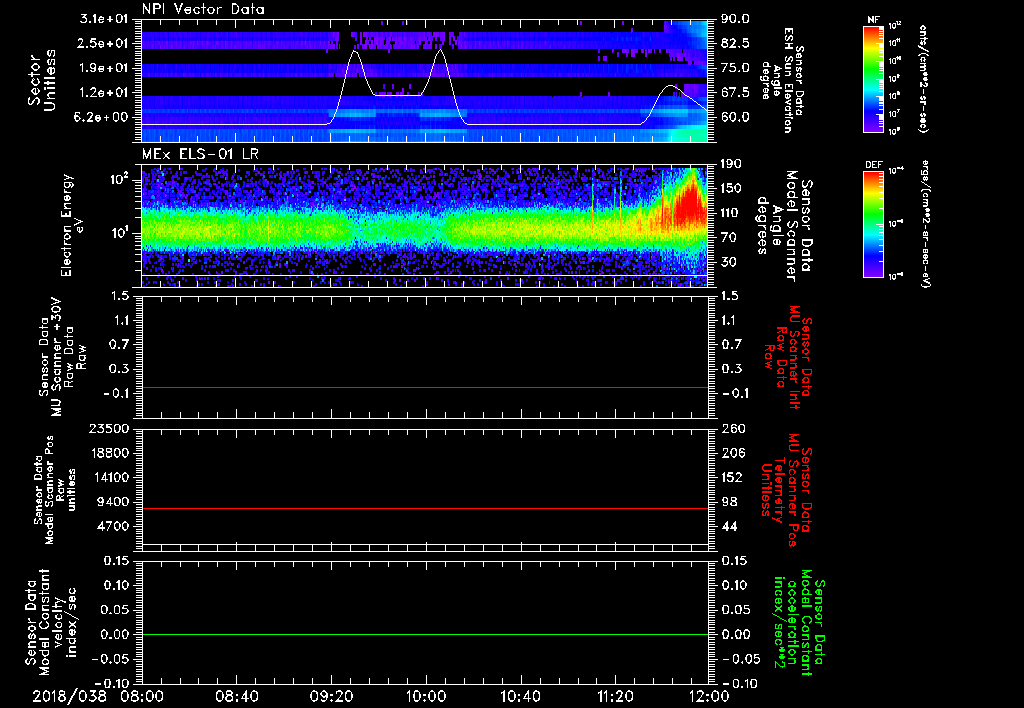Click the 2018/038 date label
Viewport: 1024px width, 708px height.
tap(67, 695)
